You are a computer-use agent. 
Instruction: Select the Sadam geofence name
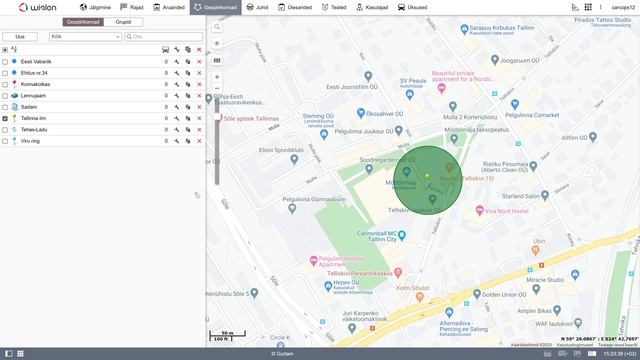coord(29,107)
